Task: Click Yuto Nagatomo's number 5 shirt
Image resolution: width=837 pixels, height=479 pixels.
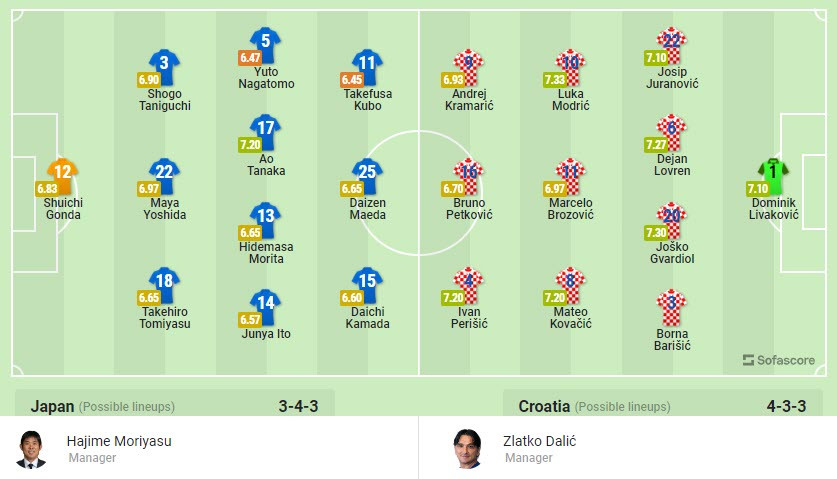Action: tap(265, 45)
